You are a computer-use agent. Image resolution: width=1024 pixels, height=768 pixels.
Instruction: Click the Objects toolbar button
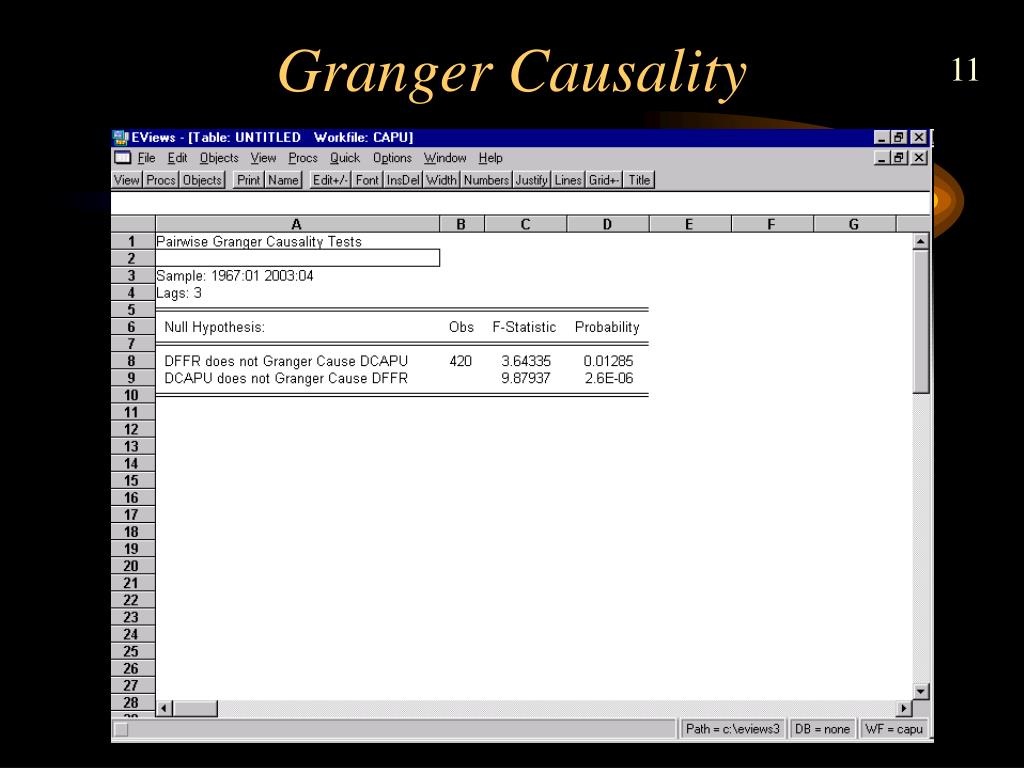pyautogui.click(x=202, y=180)
